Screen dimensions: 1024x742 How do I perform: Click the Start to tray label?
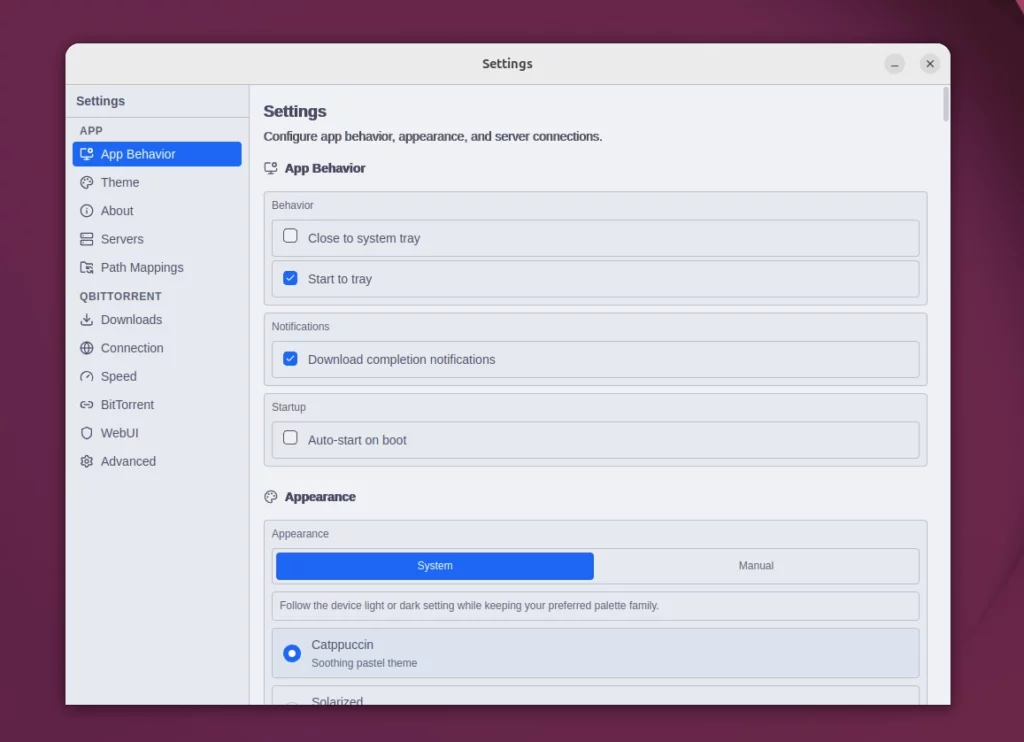pos(340,279)
